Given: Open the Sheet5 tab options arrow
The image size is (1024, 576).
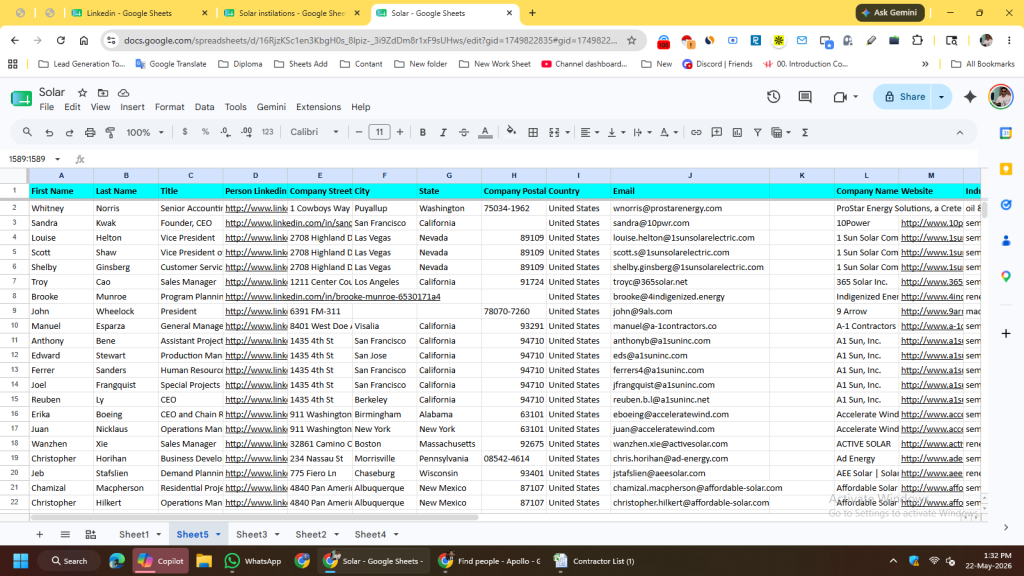Looking at the screenshot, I should (218, 534).
